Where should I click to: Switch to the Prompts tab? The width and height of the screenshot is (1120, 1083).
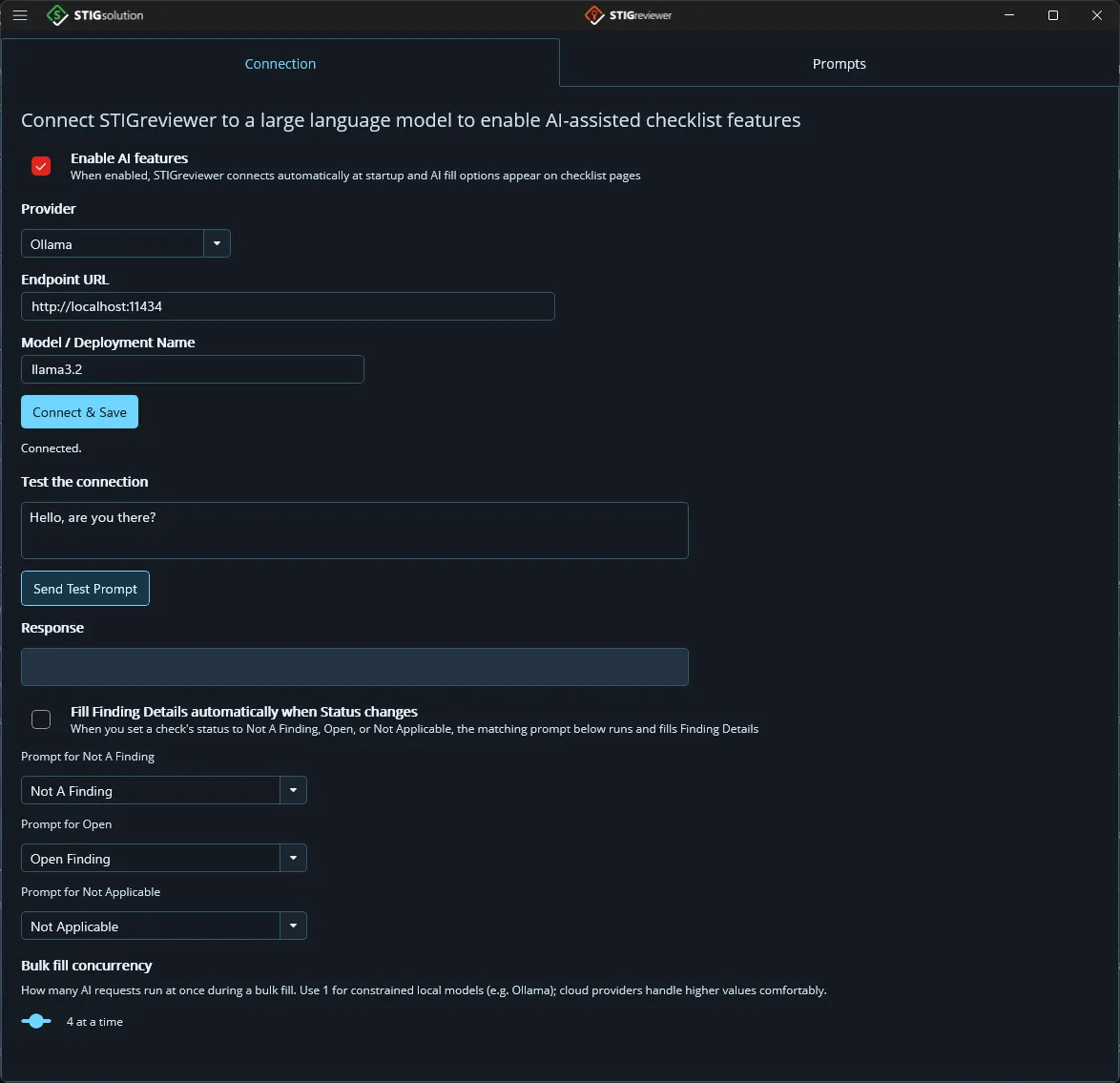coord(839,64)
